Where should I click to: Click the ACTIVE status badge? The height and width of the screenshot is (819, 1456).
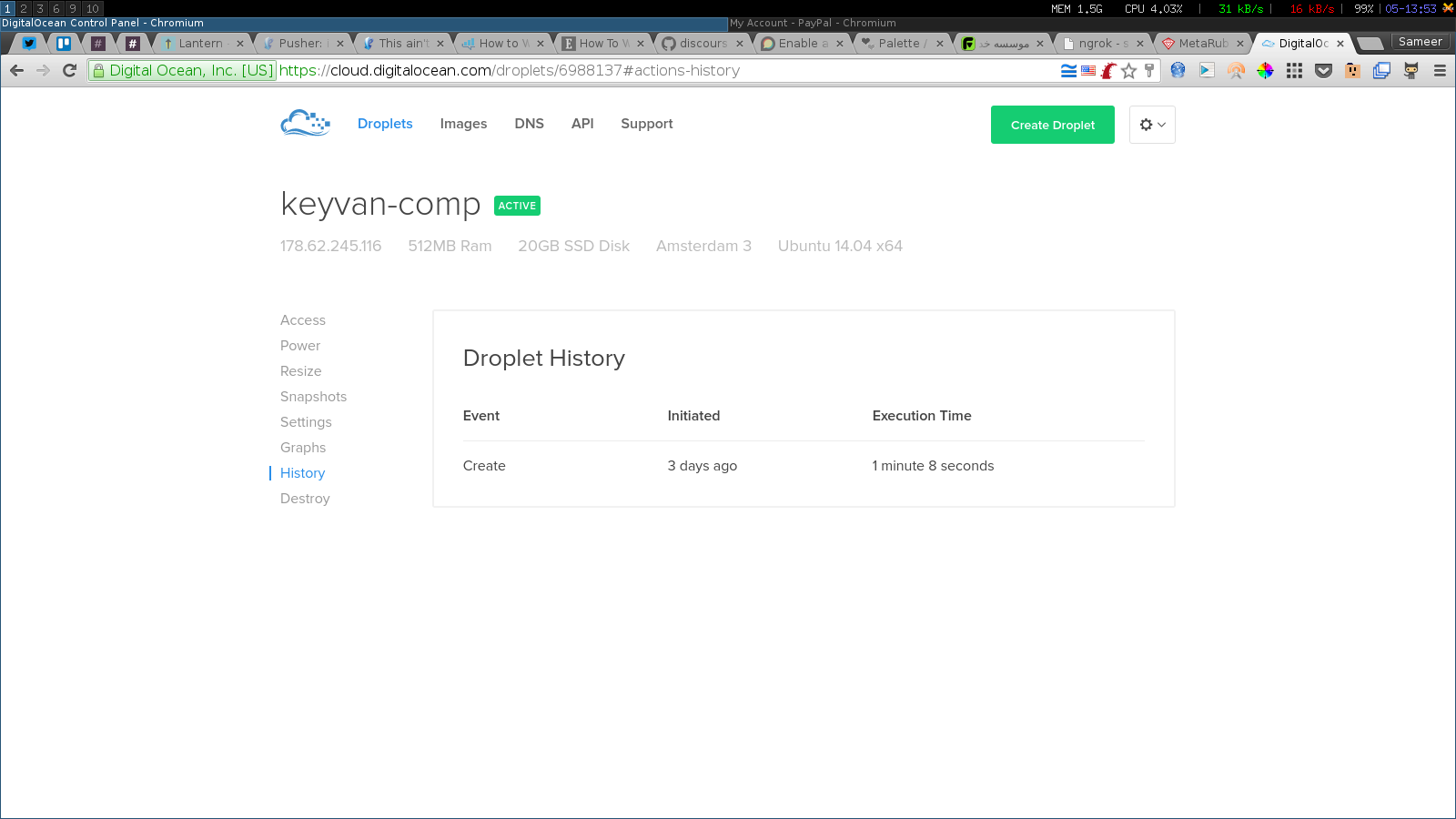(x=517, y=206)
